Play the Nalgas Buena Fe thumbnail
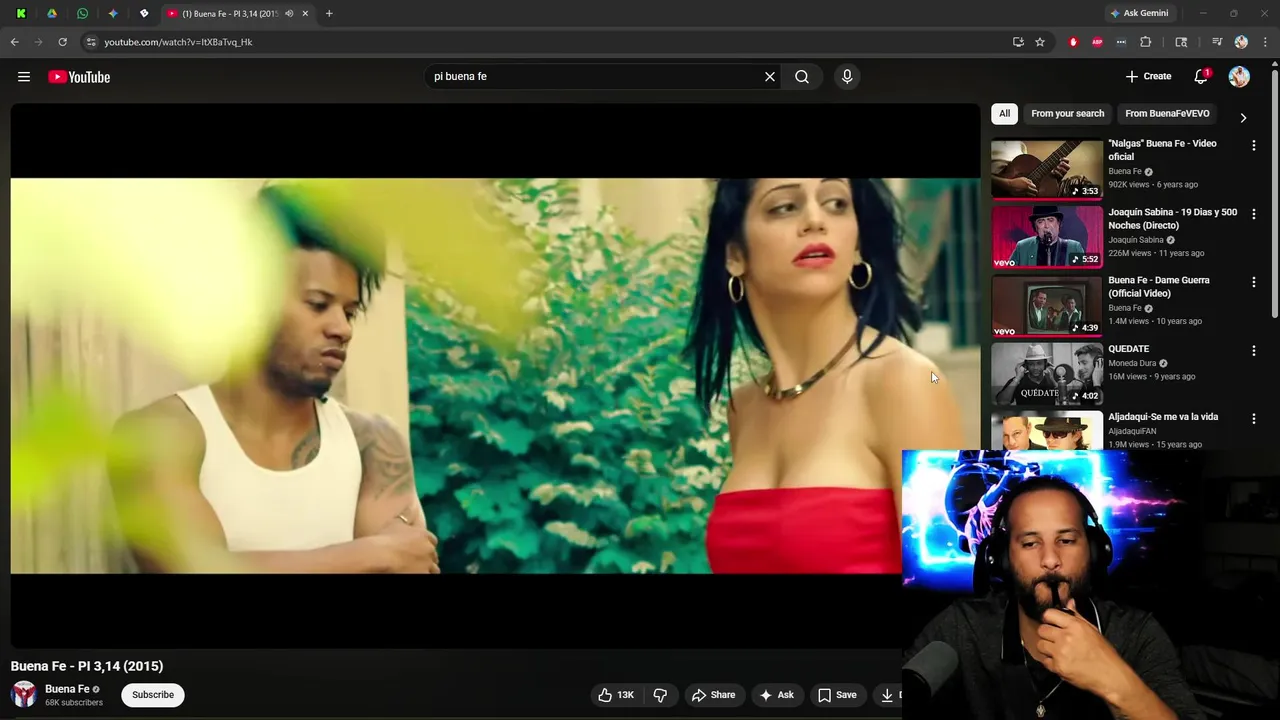 [1047, 169]
